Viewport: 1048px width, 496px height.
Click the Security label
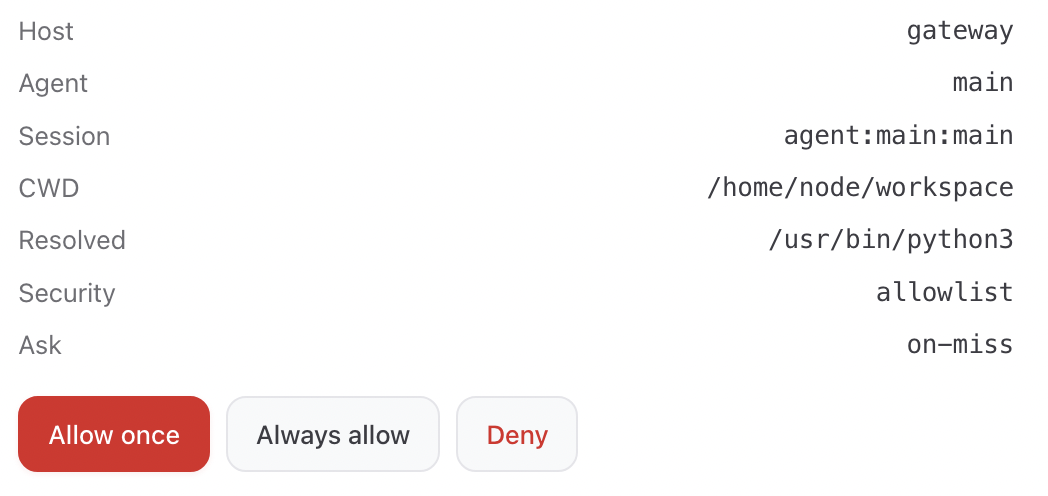(x=67, y=293)
